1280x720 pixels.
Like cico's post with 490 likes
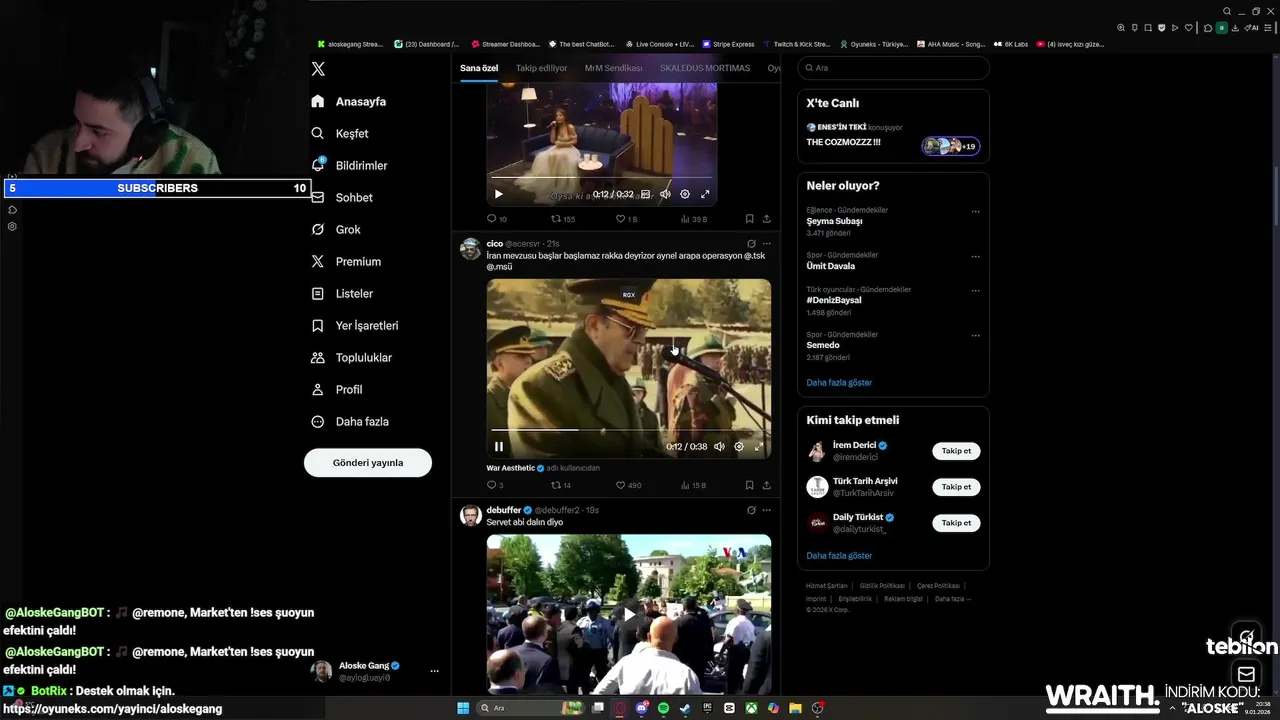click(x=628, y=485)
